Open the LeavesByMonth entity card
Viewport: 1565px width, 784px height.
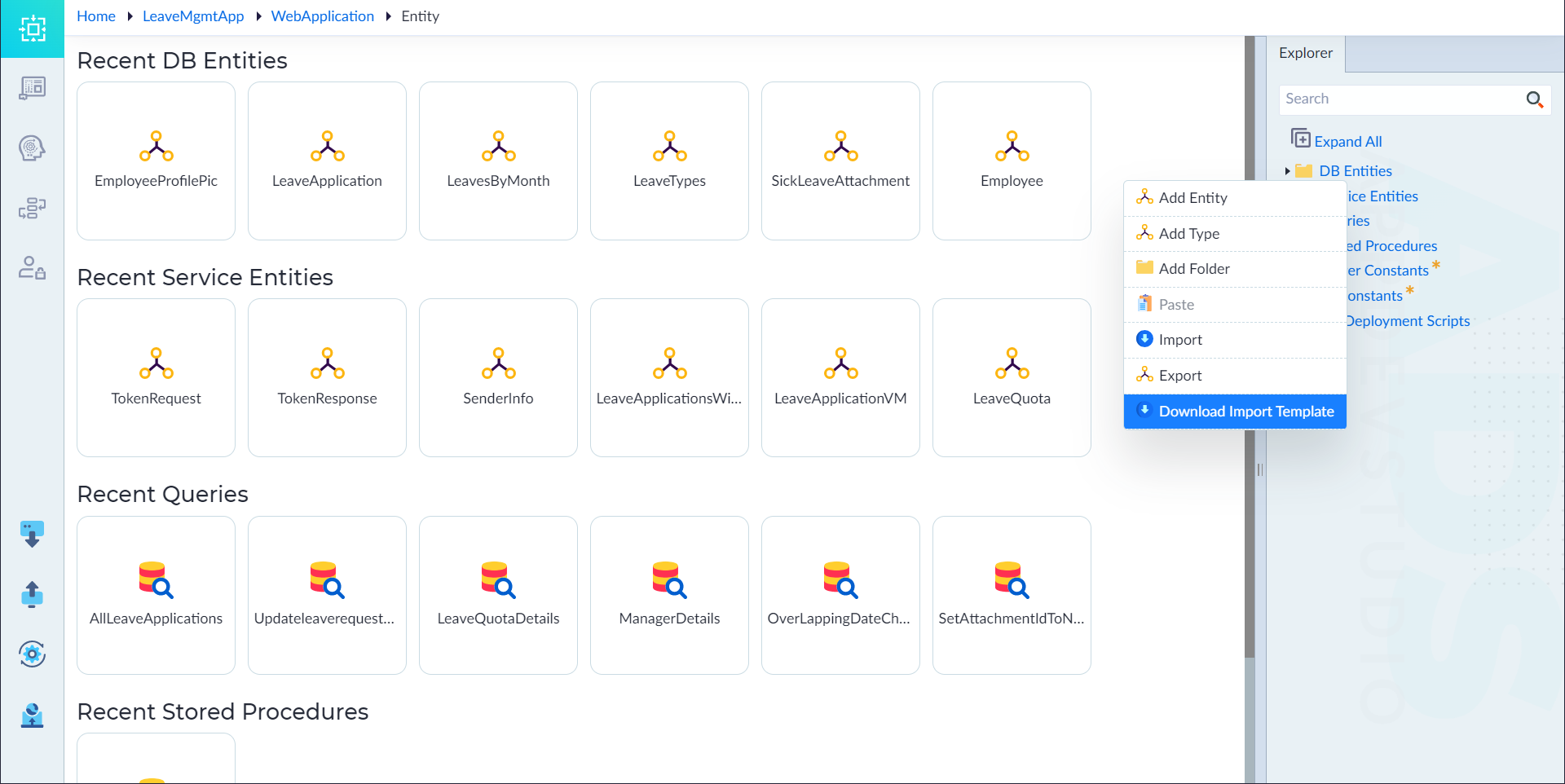coord(498,161)
